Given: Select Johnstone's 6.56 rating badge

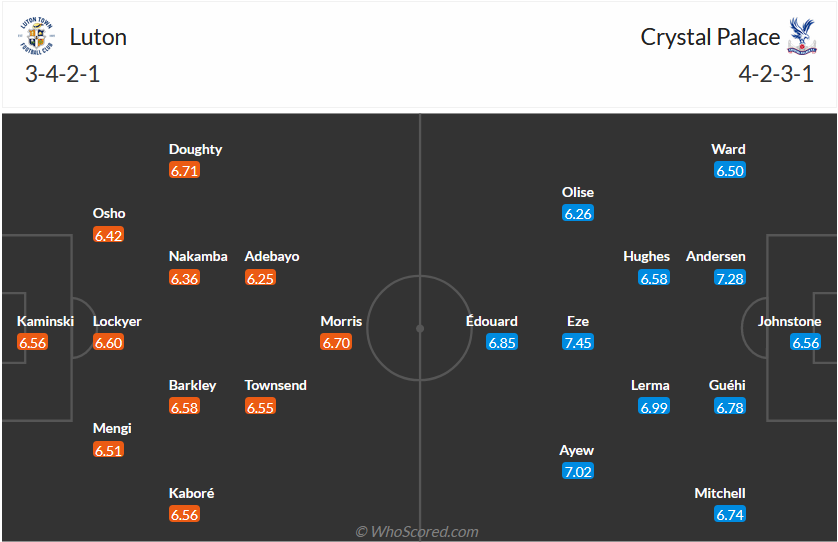Looking at the screenshot, I should click(806, 343).
